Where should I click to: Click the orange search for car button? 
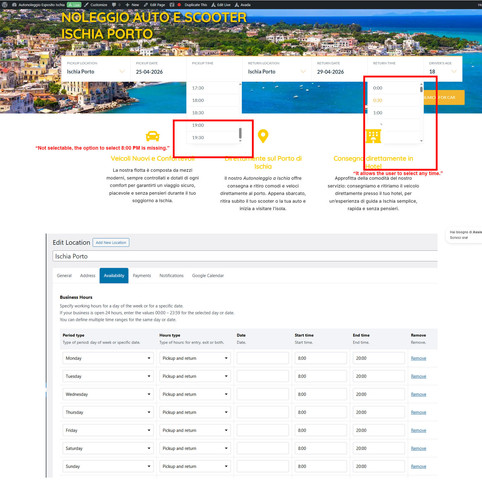[x=444, y=97]
